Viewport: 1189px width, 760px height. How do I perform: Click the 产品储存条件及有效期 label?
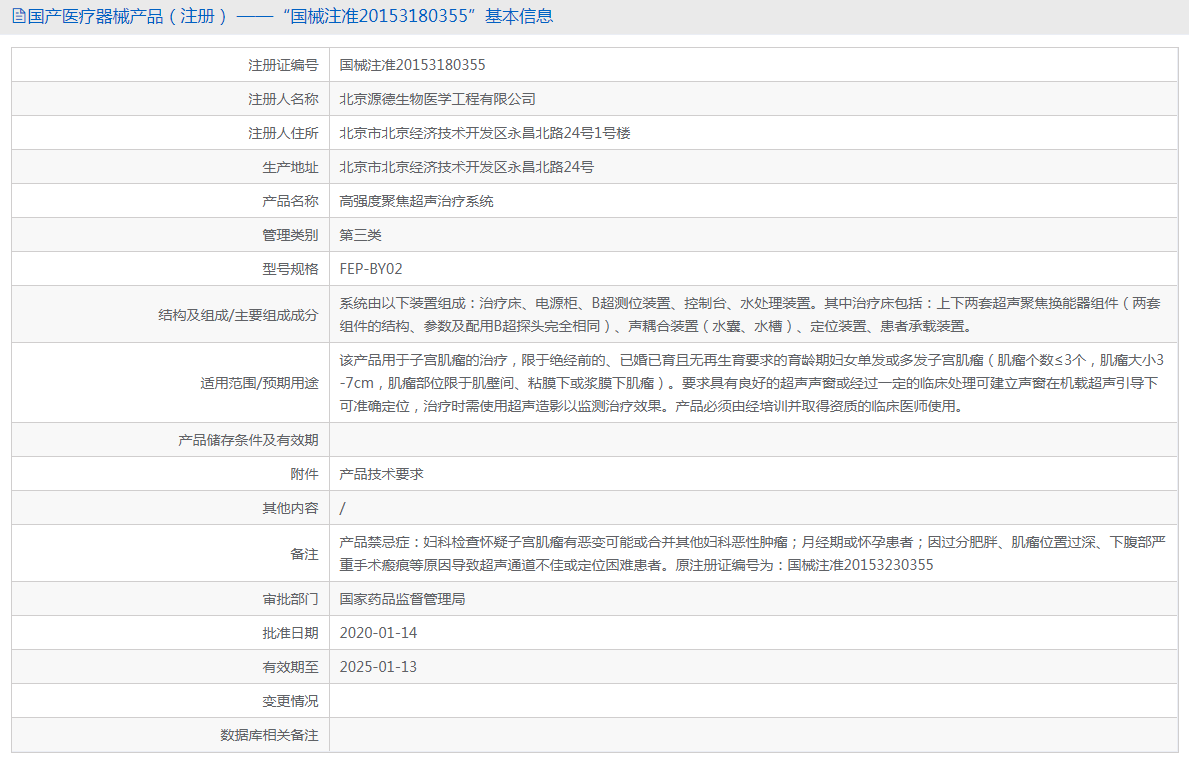pyautogui.click(x=248, y=440)
